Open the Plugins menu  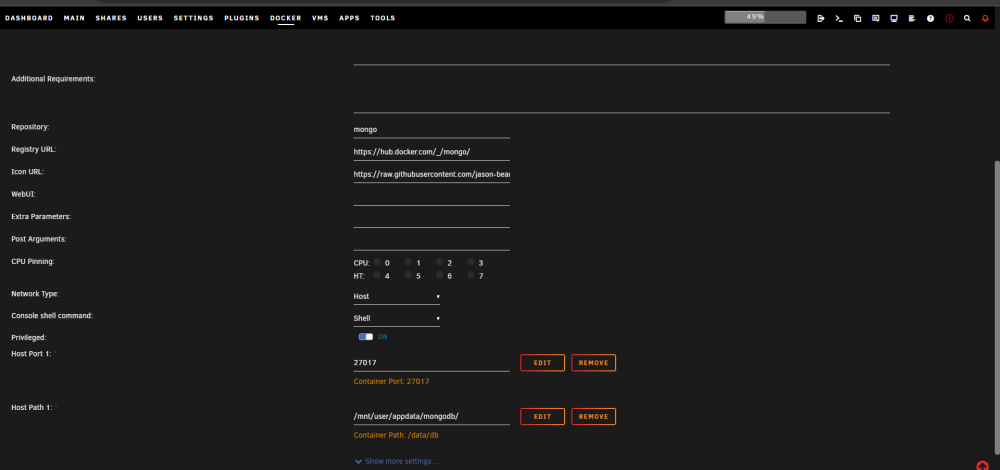[242, 18]
